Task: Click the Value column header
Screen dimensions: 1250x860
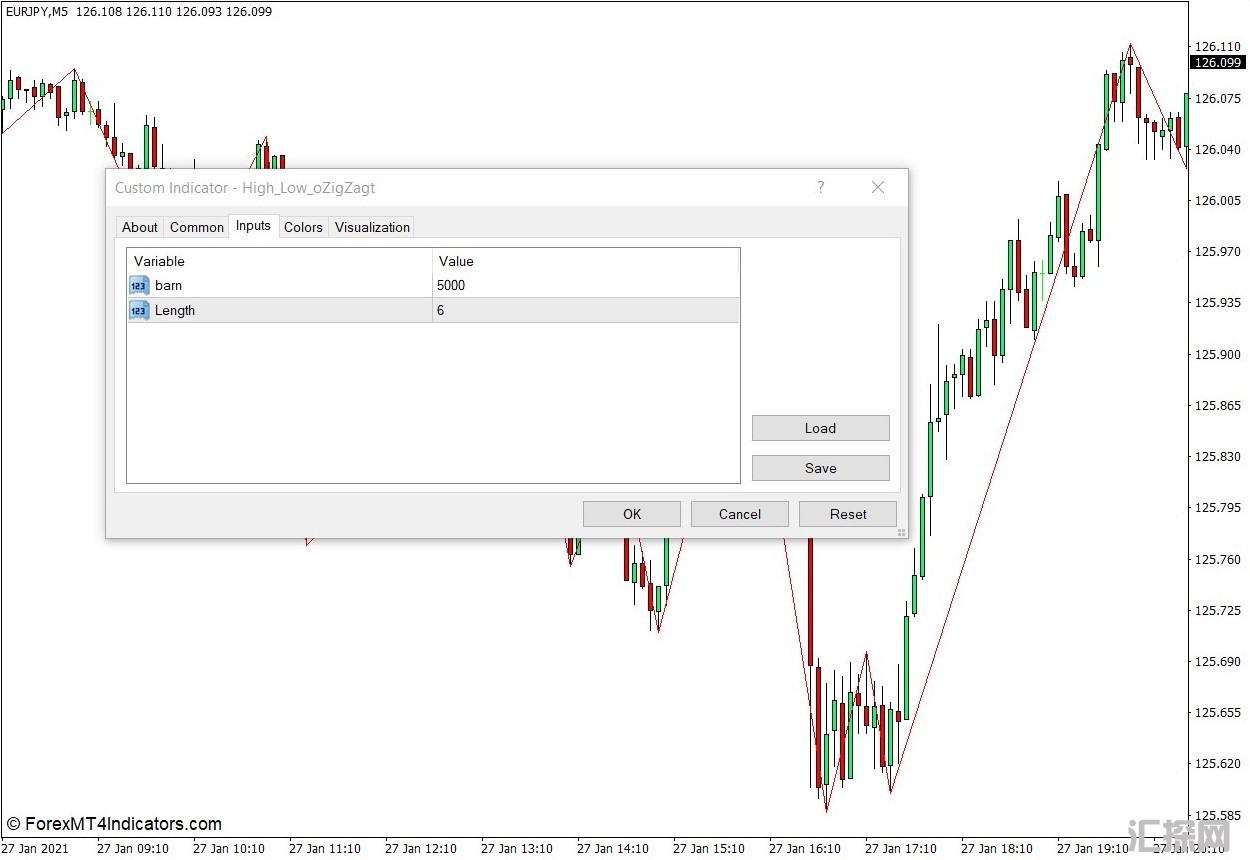Action: 585,261
